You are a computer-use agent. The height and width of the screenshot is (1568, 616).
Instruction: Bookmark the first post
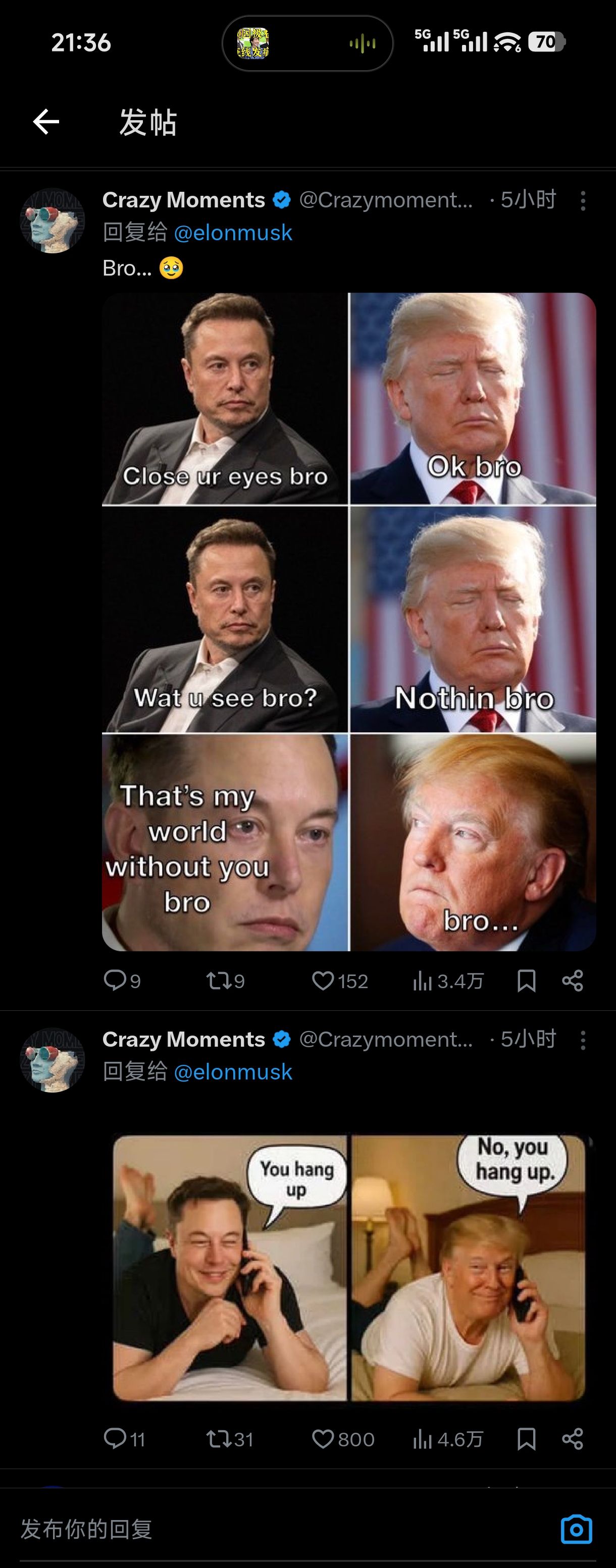pyautogui.click(x=527, y=980)
